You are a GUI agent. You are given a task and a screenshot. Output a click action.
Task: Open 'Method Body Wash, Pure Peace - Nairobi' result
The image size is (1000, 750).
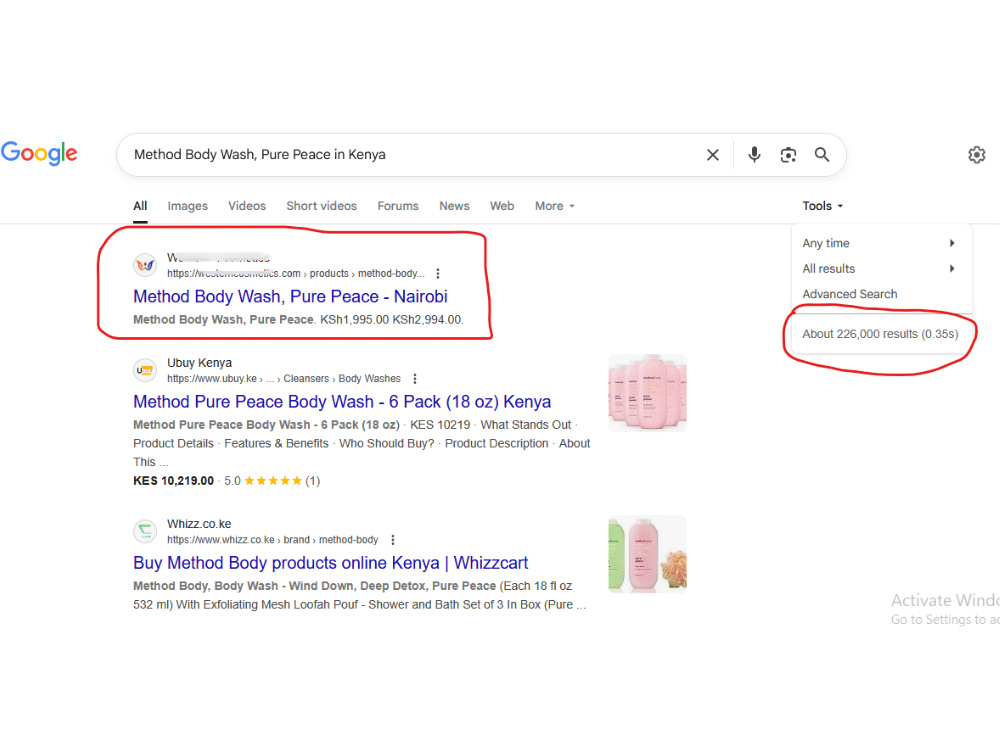[x=290, y=297]
